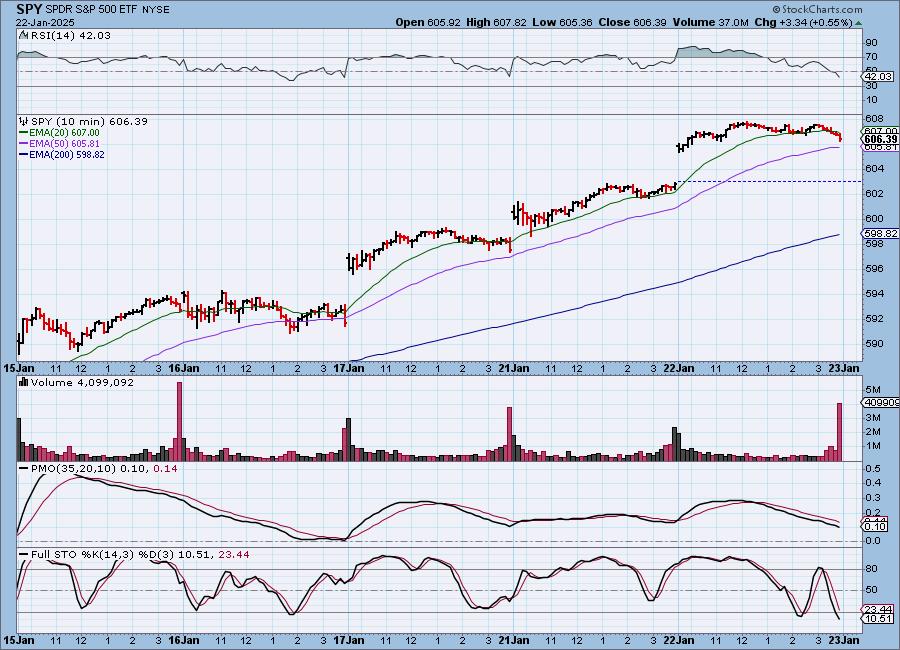Image resolution: width=900 pixels, height=650 pixels.
Task: Click the 0.10 PMO axis value tag
Action: click(x=876, y=526)
